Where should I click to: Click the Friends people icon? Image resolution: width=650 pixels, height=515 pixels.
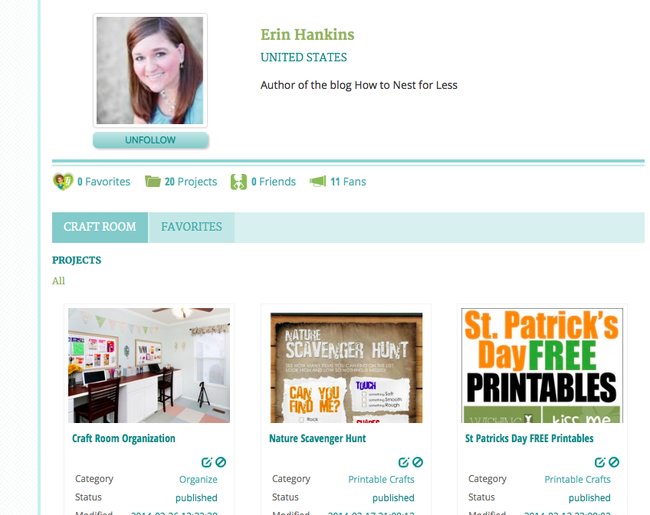[238, 182]
